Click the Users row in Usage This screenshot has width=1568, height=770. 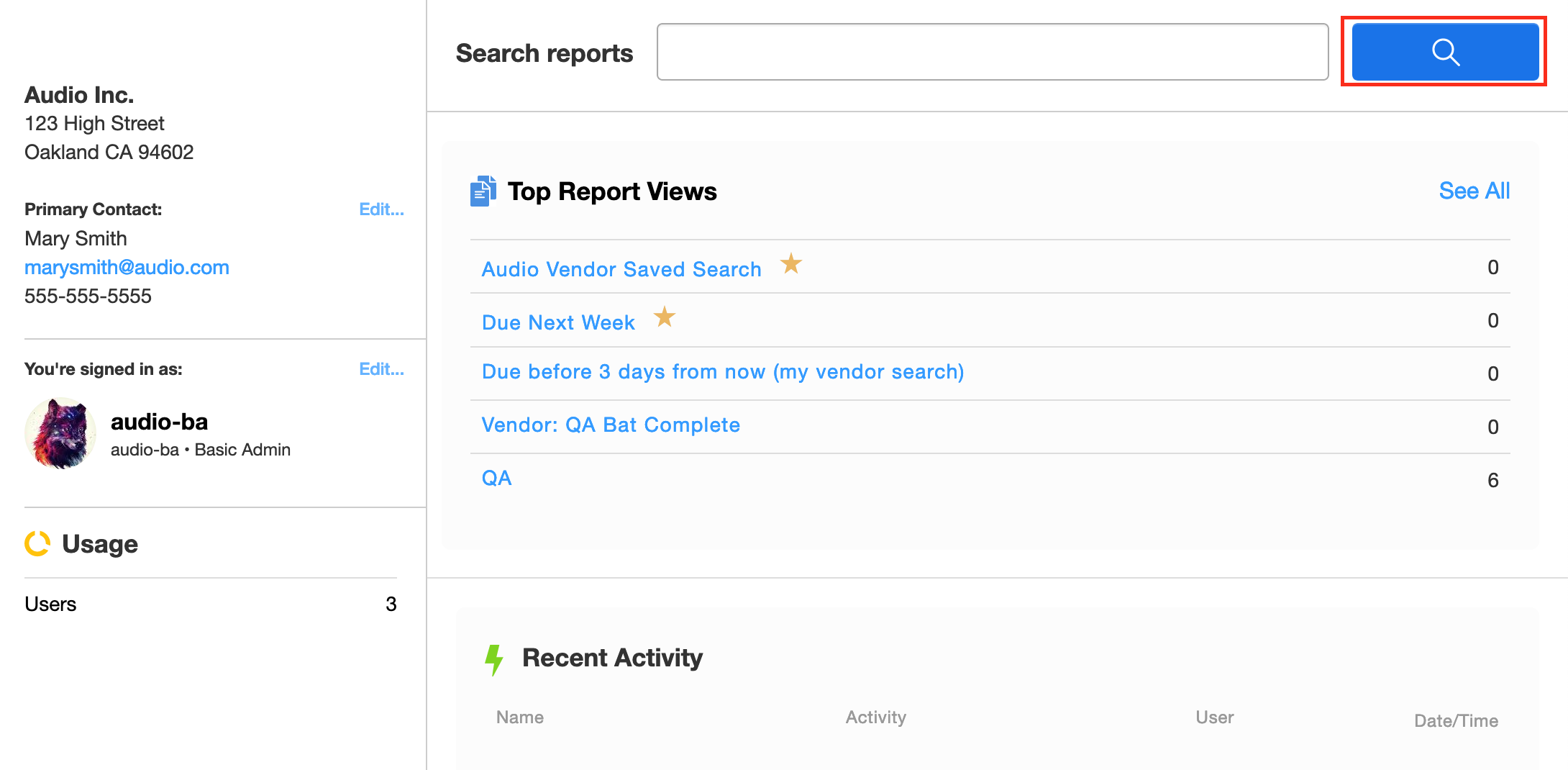(50, 604)
